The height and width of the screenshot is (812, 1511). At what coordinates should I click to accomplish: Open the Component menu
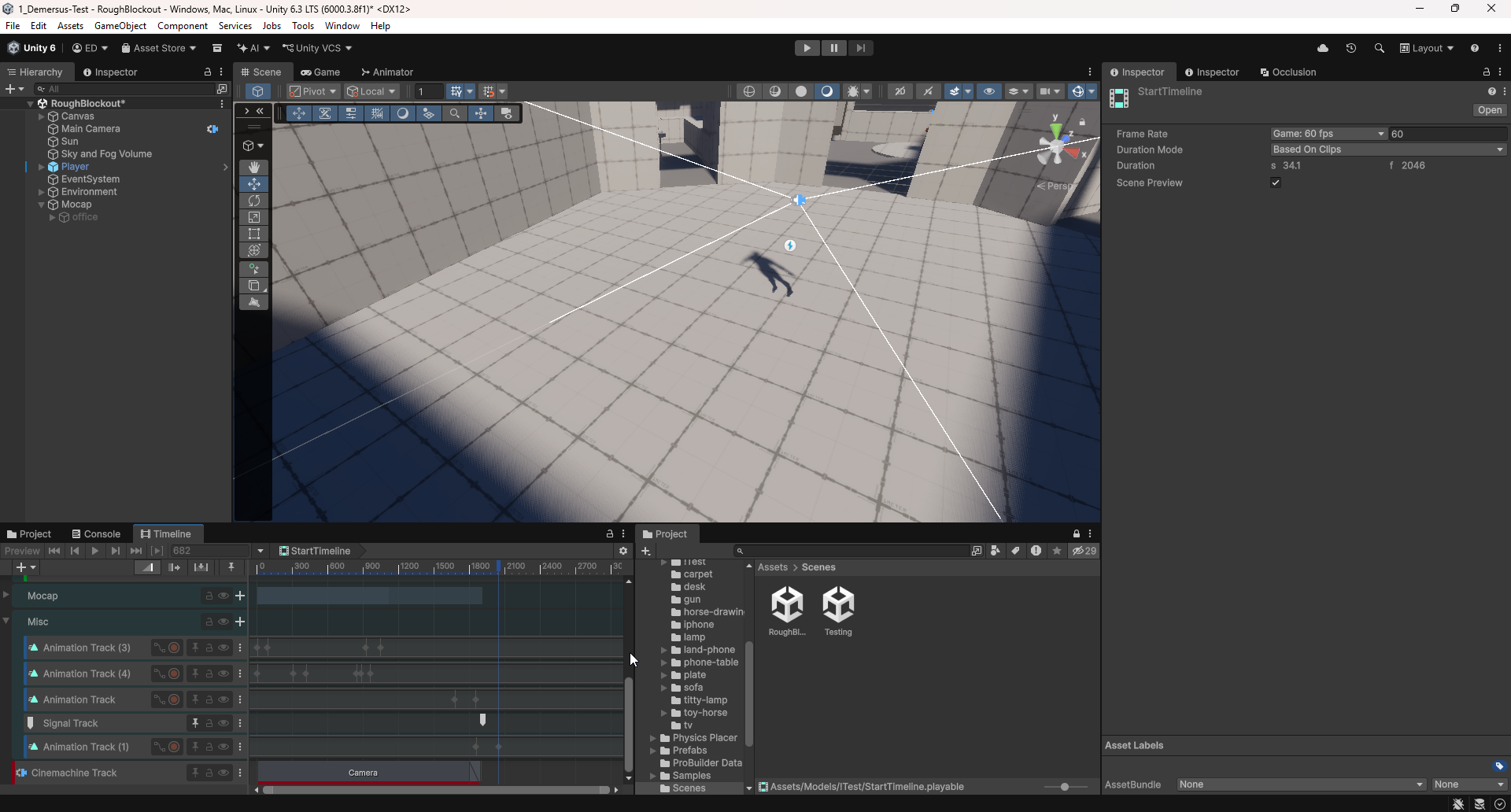tap(183, 26)
